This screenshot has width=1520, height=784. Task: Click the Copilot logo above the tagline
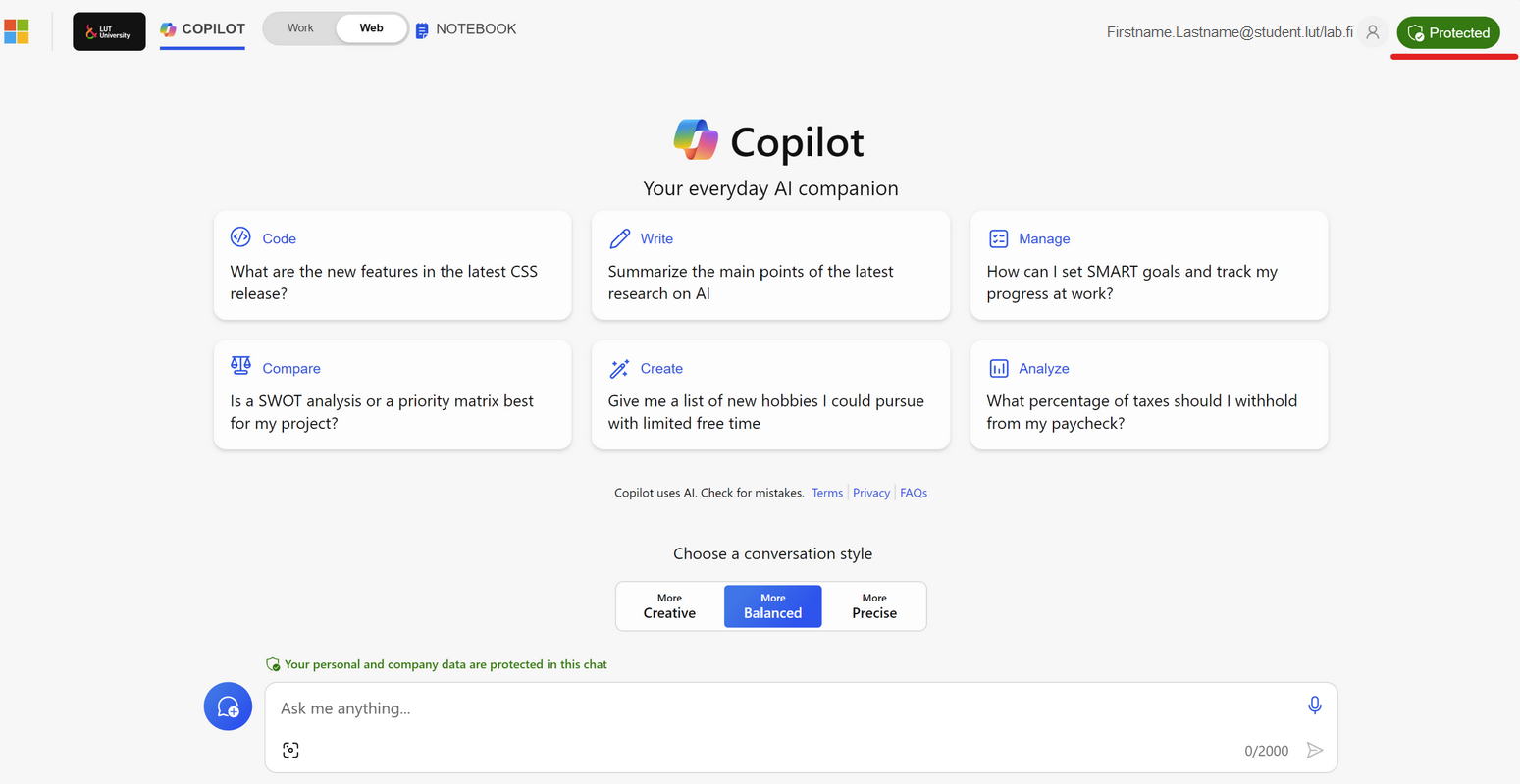(696, 140)
